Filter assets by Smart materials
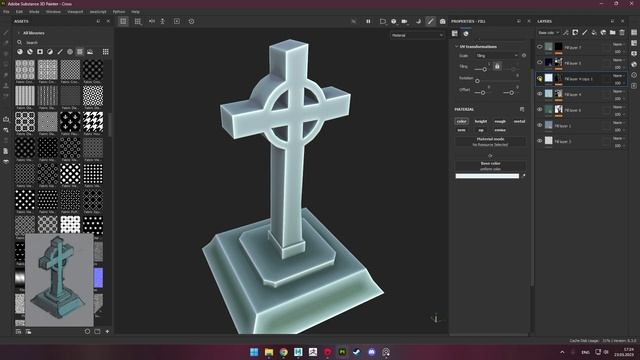The width and height of the screenshot is (640, 360). click(x=30, y=52)
